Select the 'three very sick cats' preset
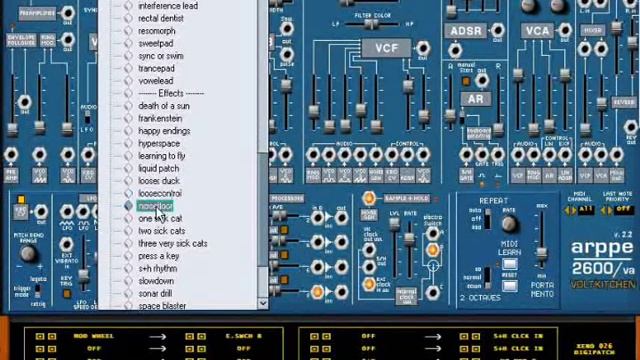 tap(173, 244)
